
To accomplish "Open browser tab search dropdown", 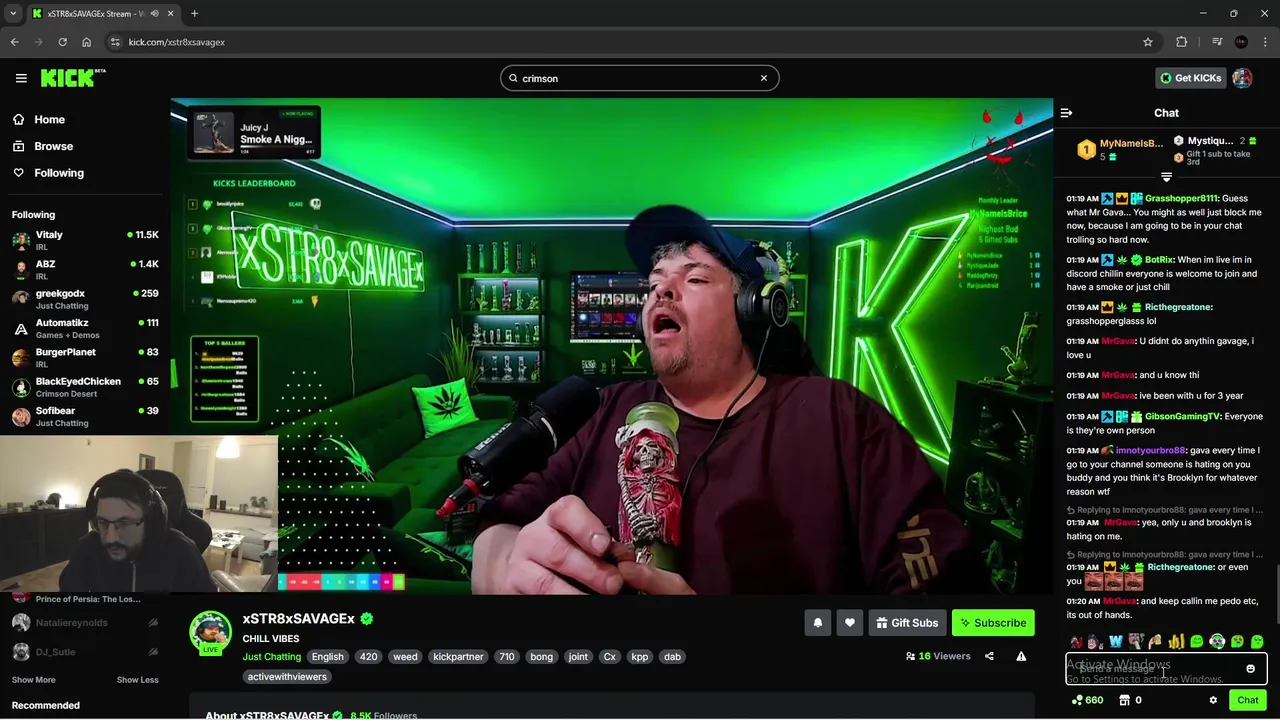I will (x=12, y=14).
